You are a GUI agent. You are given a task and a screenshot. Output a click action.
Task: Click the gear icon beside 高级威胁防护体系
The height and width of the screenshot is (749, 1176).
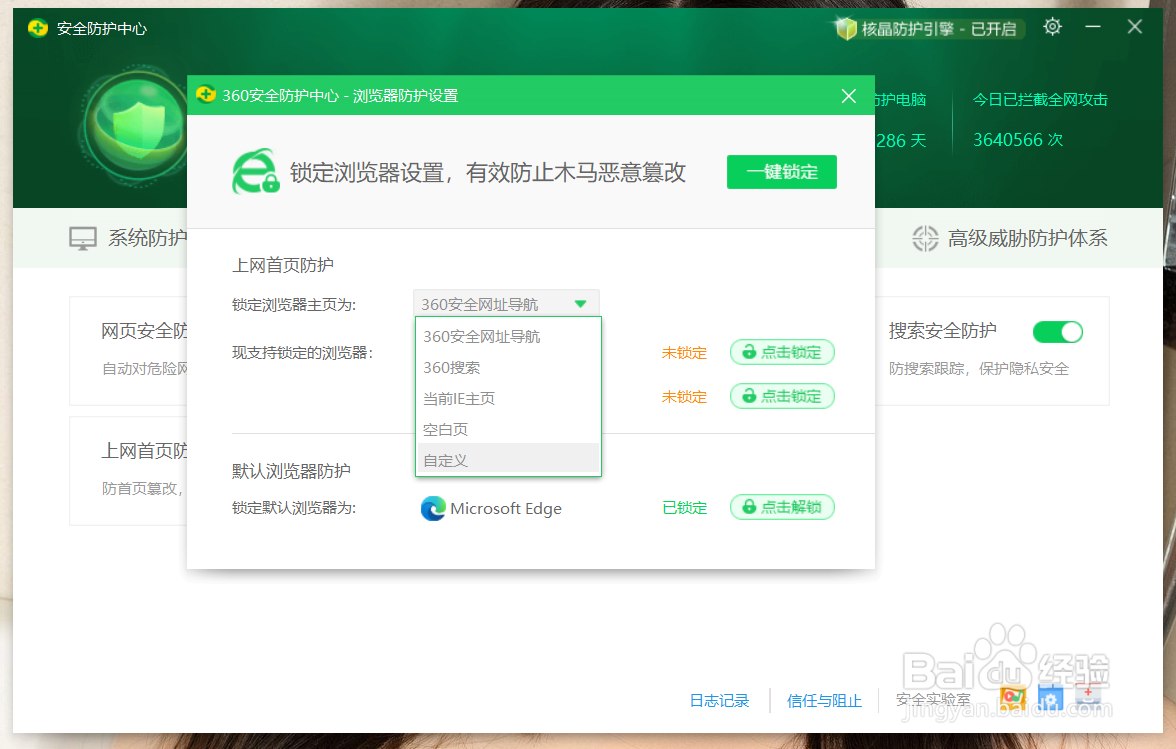[925, 238]
